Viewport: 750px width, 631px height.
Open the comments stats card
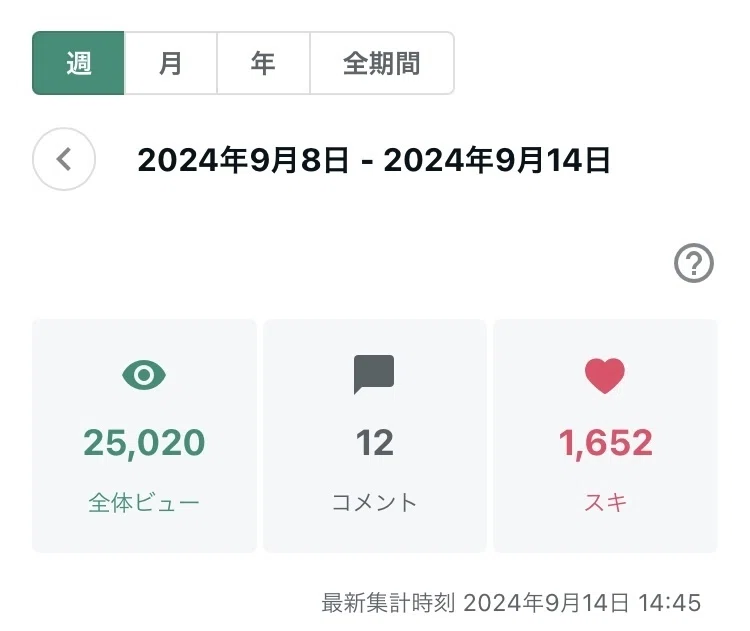pos(375,436)
